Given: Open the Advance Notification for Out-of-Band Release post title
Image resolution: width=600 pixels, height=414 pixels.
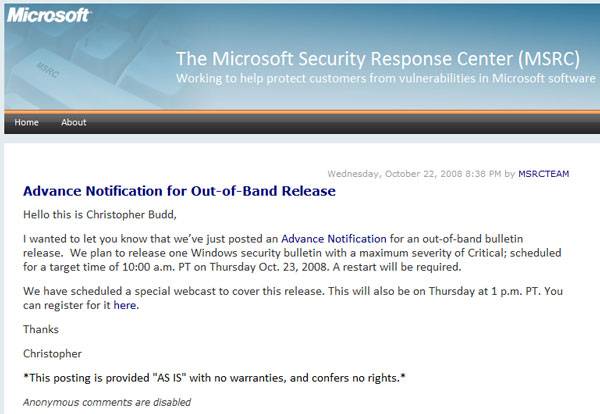Looking at the screenshot, I should pos(179,191).
